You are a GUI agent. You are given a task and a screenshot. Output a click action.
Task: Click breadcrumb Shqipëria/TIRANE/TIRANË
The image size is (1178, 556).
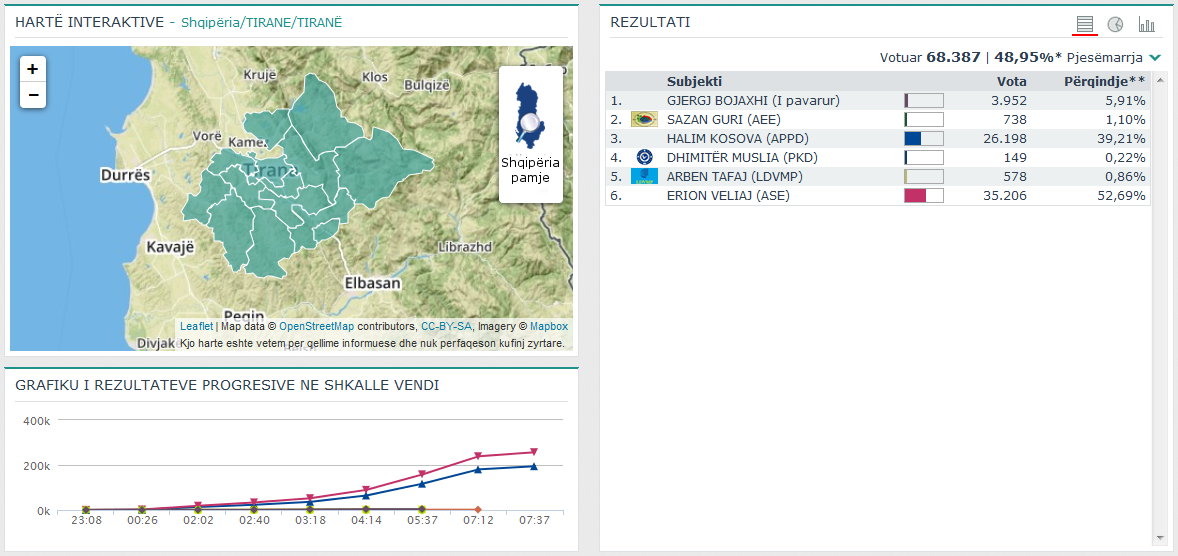coord(261,23)
